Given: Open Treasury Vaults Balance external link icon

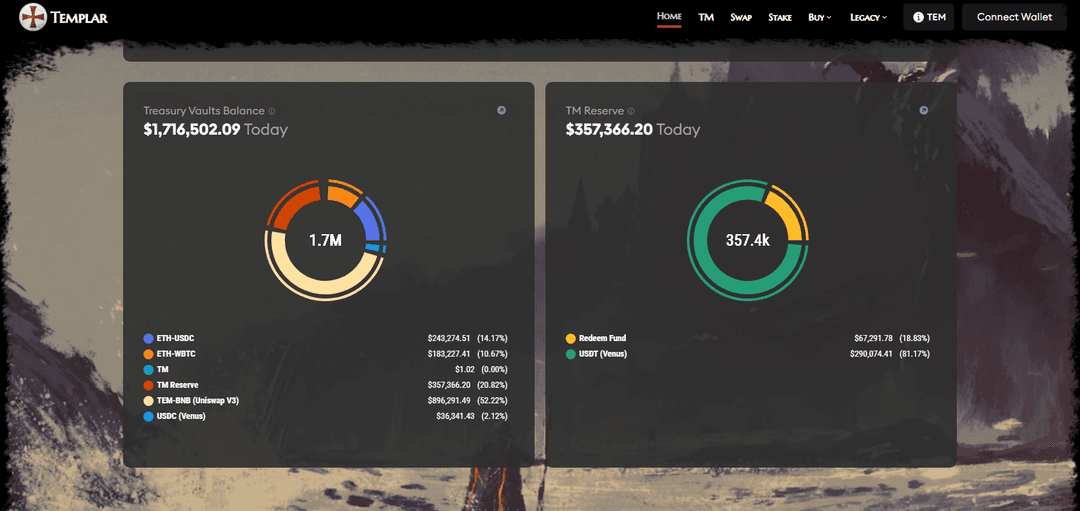Looking at the screenshot, I should pyautogui.click(x=502, y=110).
